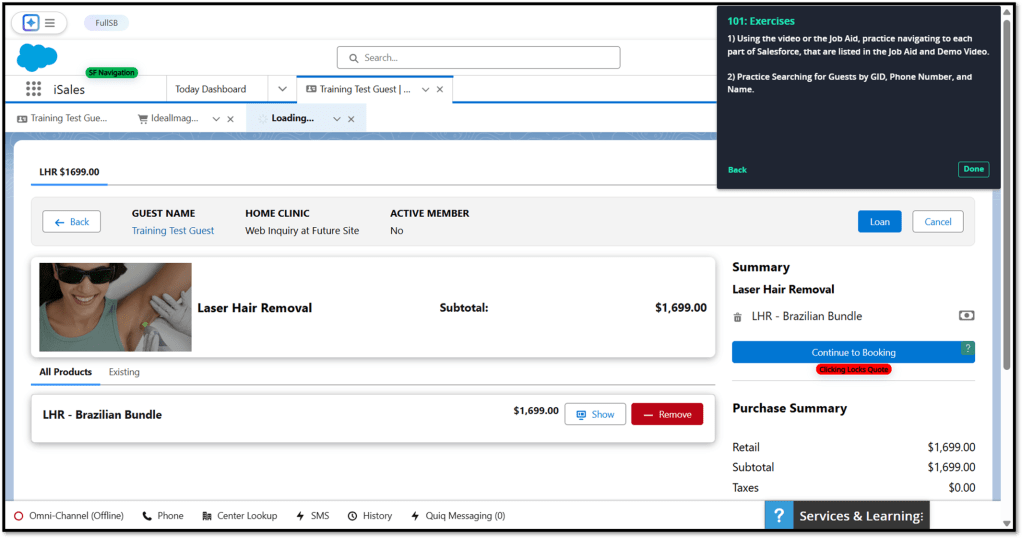Delete LHR - Brazilian Bundle via trash icon
Image resolution: width=1022 pixels, height=538 pixels.
pyautogui.click(x=738, y=317)
